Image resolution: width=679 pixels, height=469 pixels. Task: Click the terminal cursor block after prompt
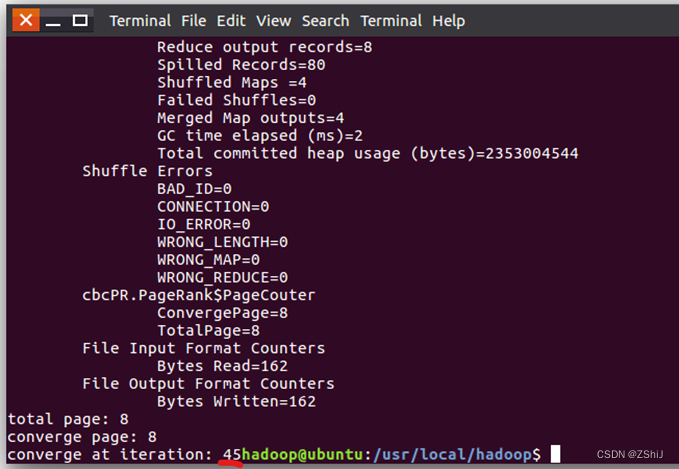pyautogui.click(x=556, y=454)
